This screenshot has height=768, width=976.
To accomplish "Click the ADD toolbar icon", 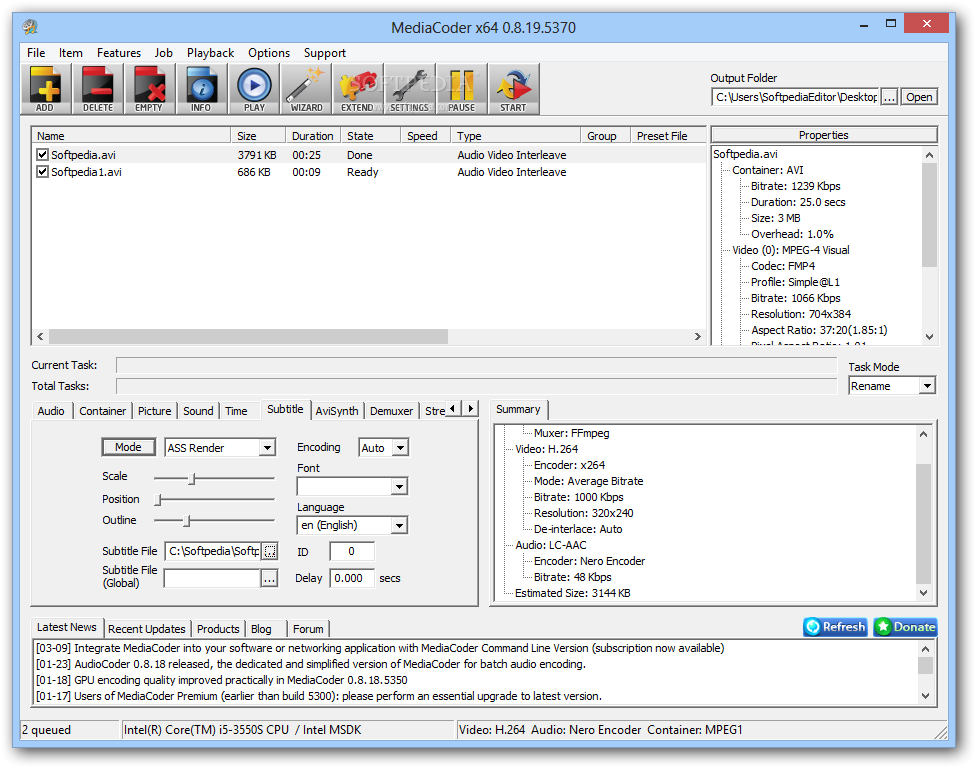I will (45, 89).
